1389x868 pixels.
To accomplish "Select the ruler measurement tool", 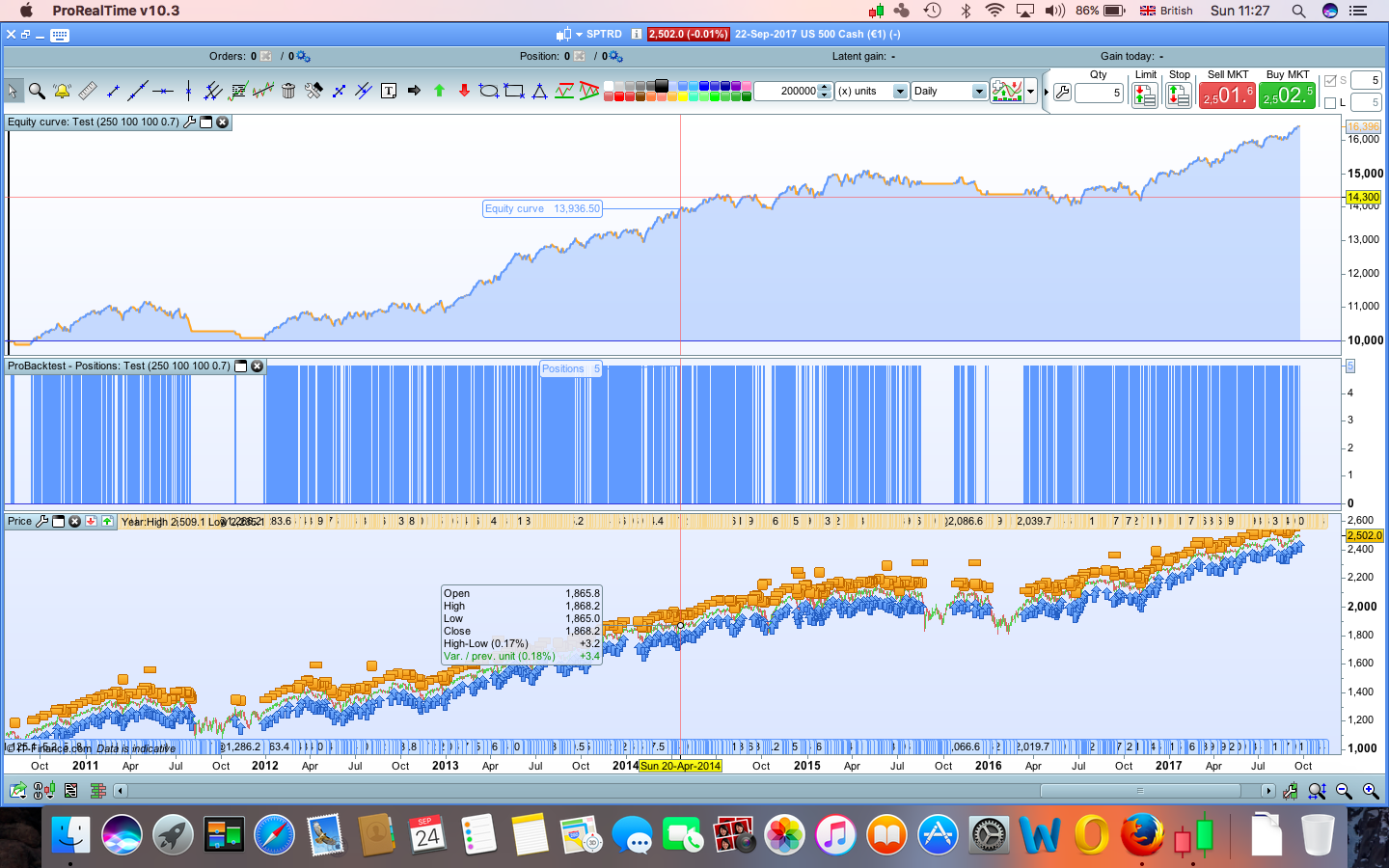I will 88,91.
